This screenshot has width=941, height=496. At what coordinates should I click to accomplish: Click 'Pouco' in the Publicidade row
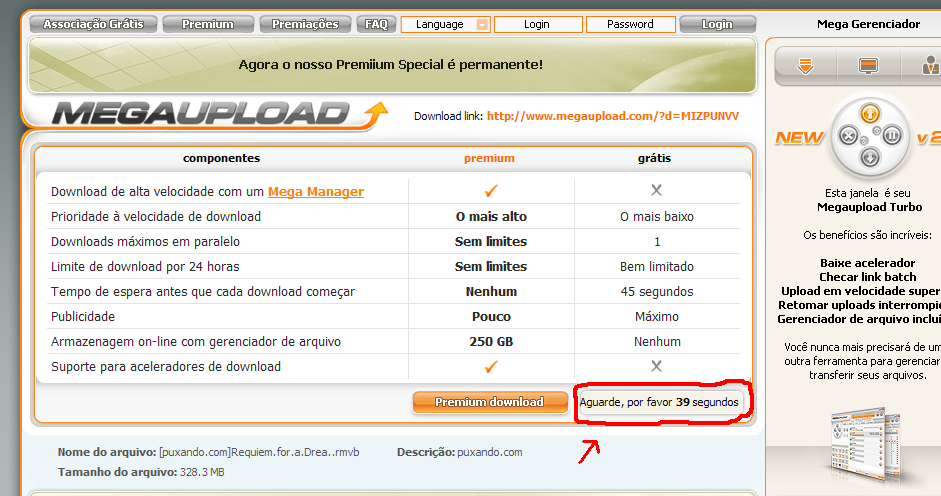(491, 316)
